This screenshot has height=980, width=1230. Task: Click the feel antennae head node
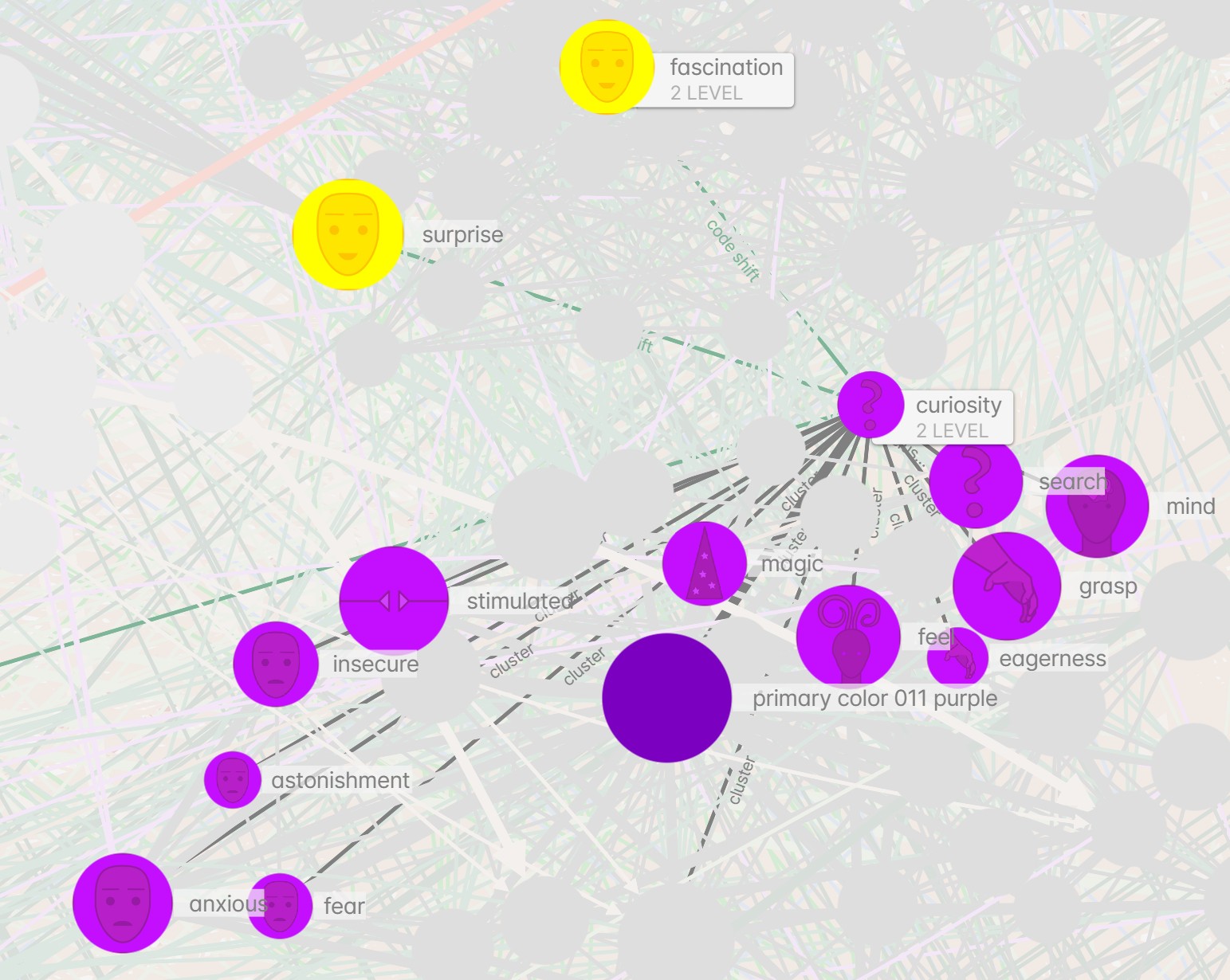[x=848, y=637]
